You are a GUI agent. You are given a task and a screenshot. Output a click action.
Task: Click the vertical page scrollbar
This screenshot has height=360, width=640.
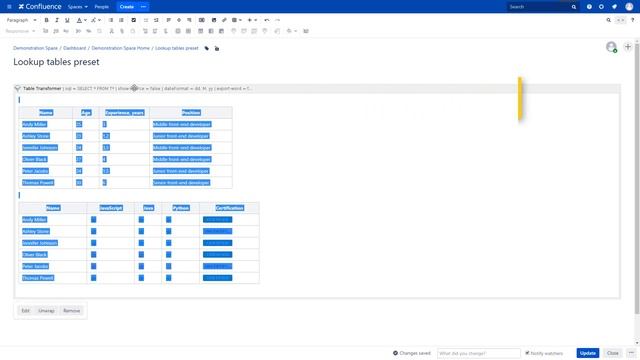point(637,179)
